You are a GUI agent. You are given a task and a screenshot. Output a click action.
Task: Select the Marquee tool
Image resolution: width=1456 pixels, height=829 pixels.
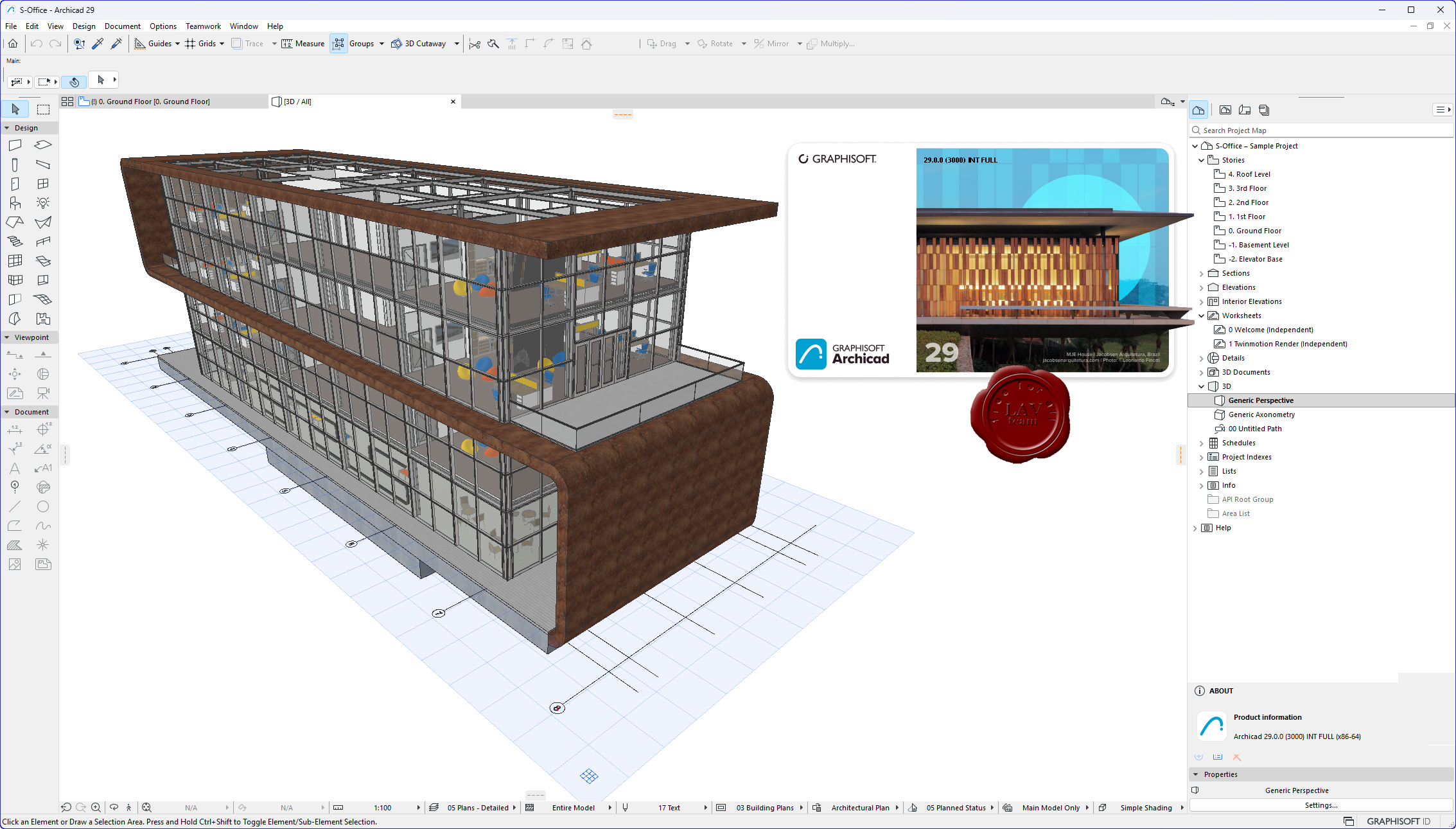click(x=43, y=109)
